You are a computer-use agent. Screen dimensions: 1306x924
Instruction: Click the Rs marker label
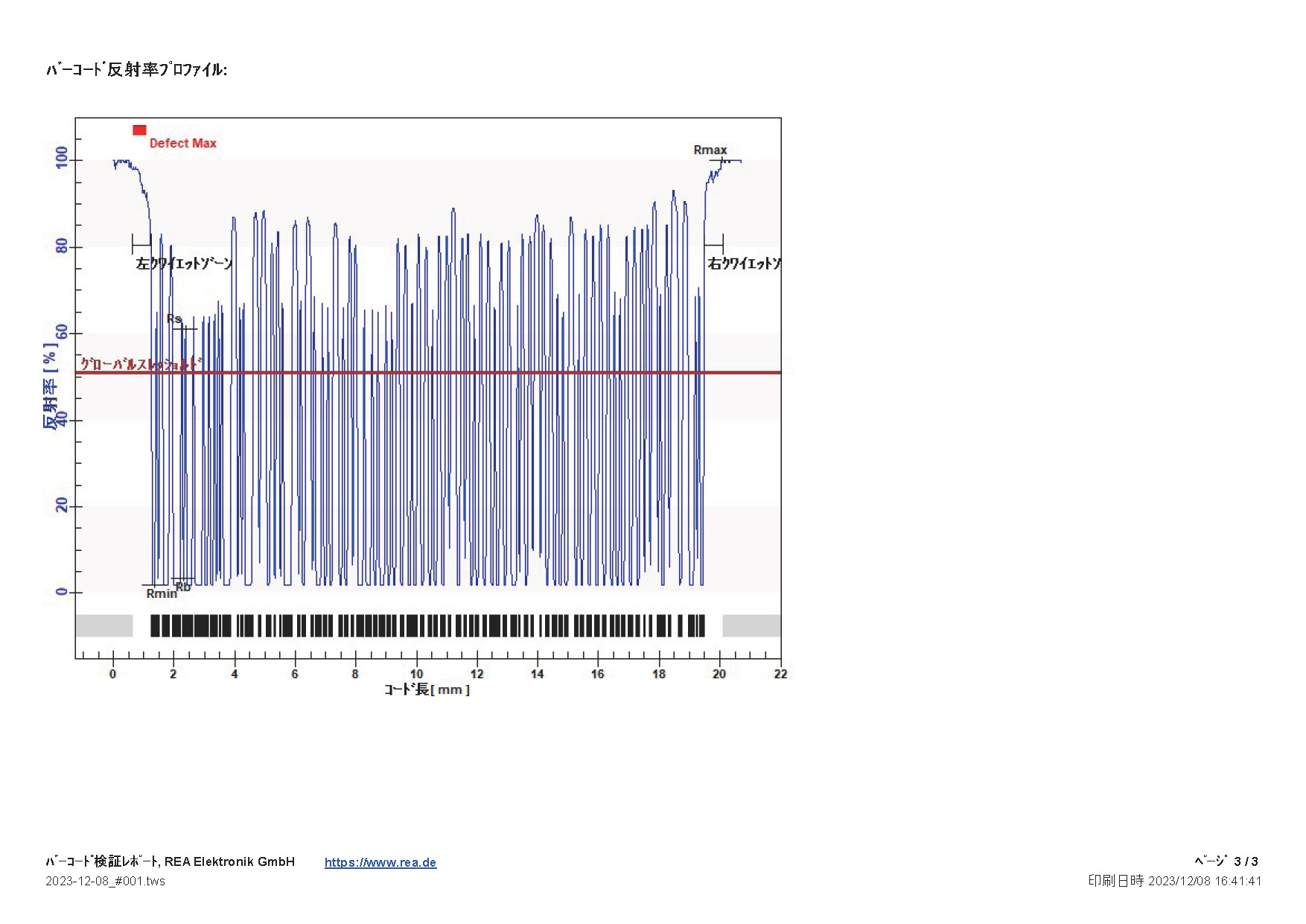click(x=174, y=319)
